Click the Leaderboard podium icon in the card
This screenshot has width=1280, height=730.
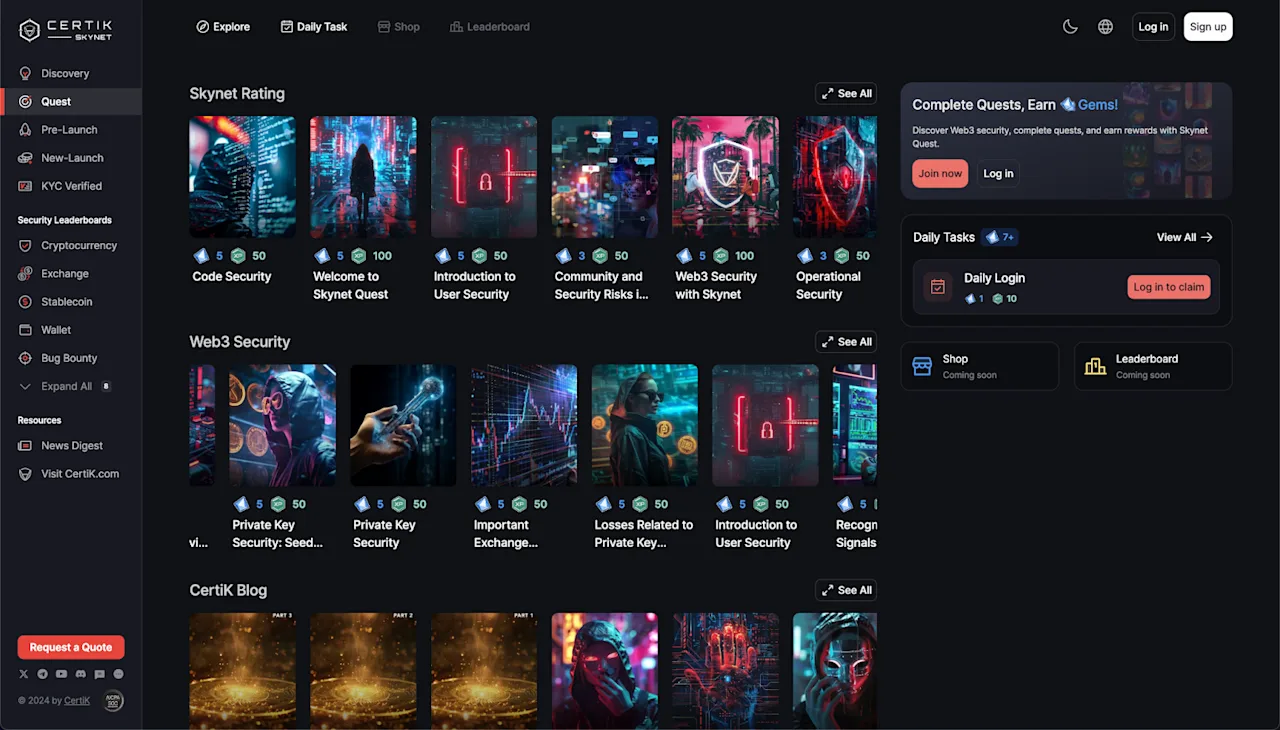(x=1095, y=367)
